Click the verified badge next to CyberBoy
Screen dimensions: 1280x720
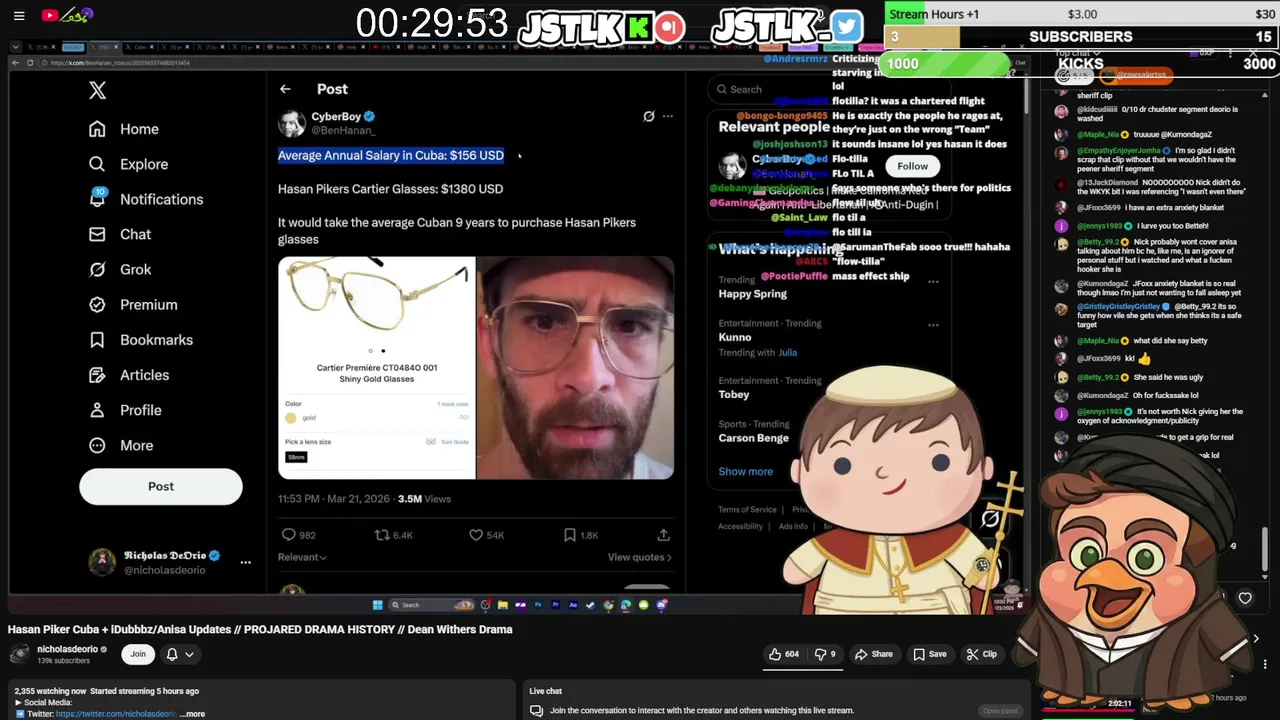[x=369, y=117]
